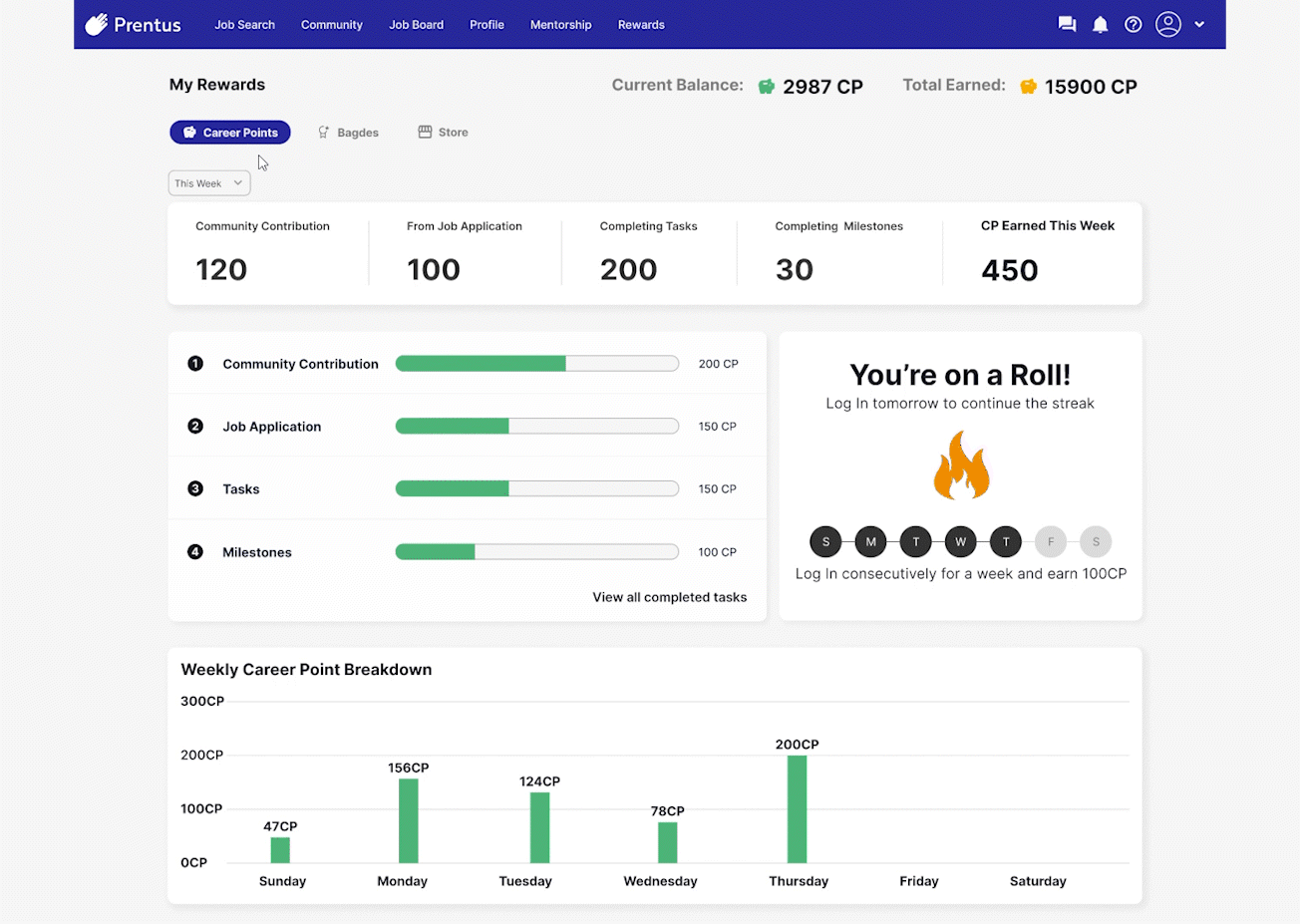Click the help question mark icon
The height and width of the screenshot is (924, 1300).
pos(1134,24)
